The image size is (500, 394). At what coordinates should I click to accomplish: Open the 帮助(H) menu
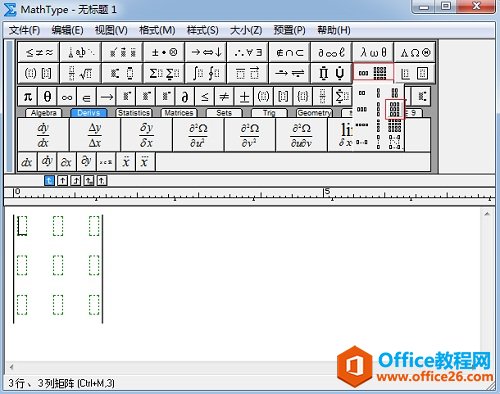(334, 30)
